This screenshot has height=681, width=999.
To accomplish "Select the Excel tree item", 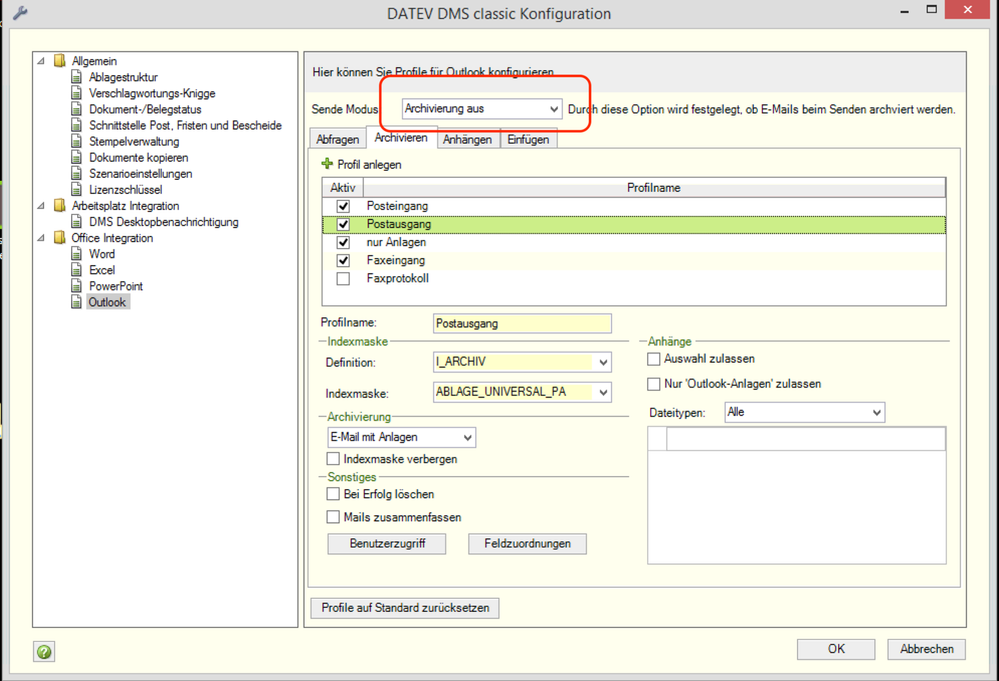I will [102, 269].
